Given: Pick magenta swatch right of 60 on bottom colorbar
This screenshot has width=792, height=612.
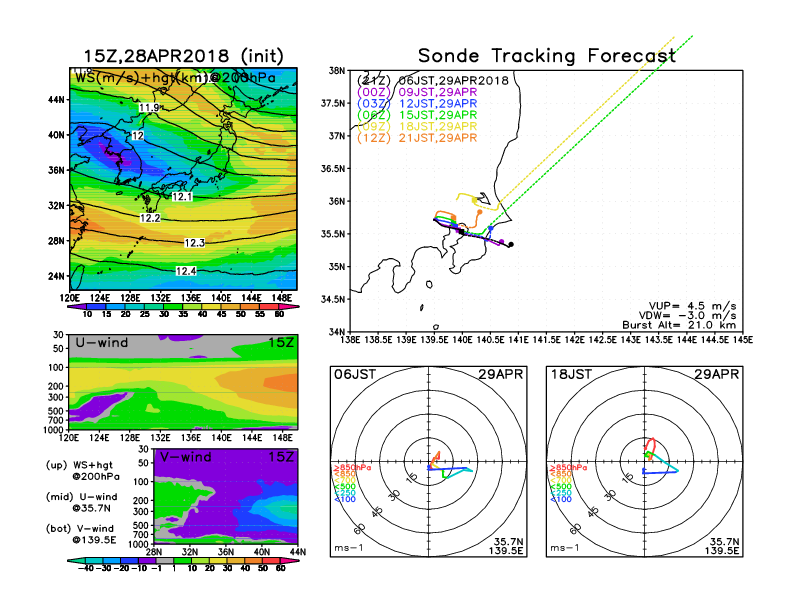Looking at the screenshot, I should click(x=290, y=561).
